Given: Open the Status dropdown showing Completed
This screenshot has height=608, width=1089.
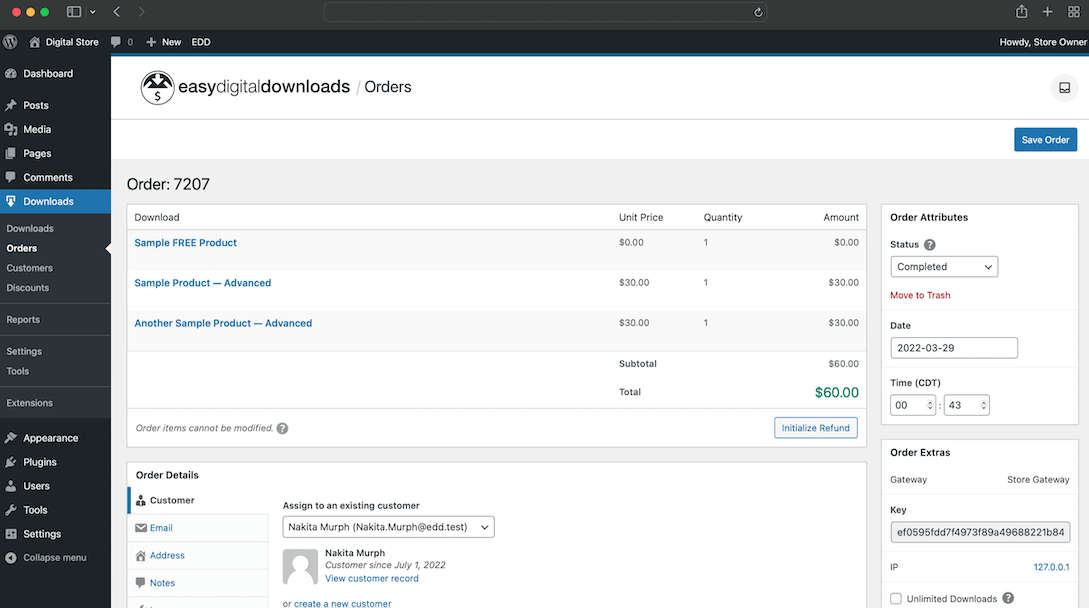Looking at the screenshot, I should click(943, 266).
